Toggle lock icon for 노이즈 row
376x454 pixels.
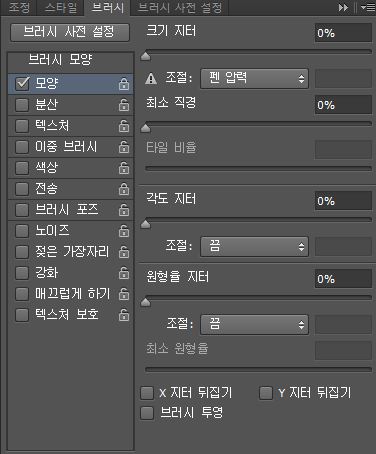(124, 231)
